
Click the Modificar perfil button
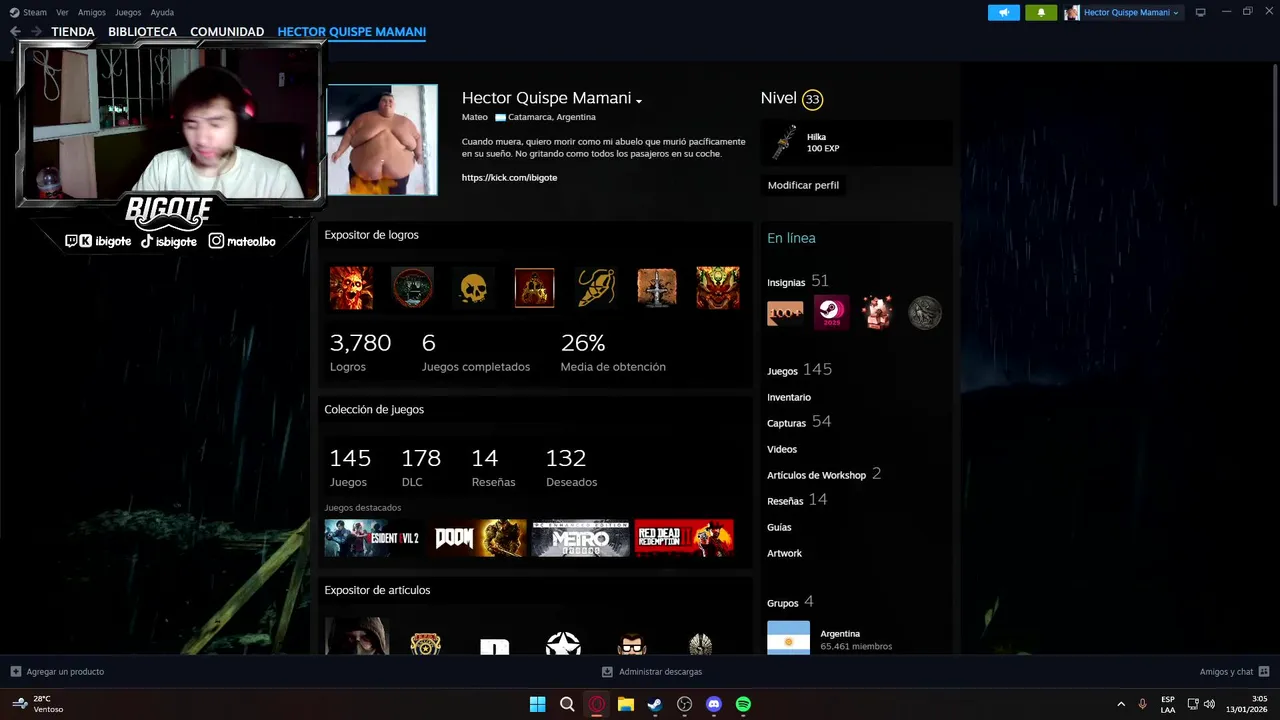803,185
